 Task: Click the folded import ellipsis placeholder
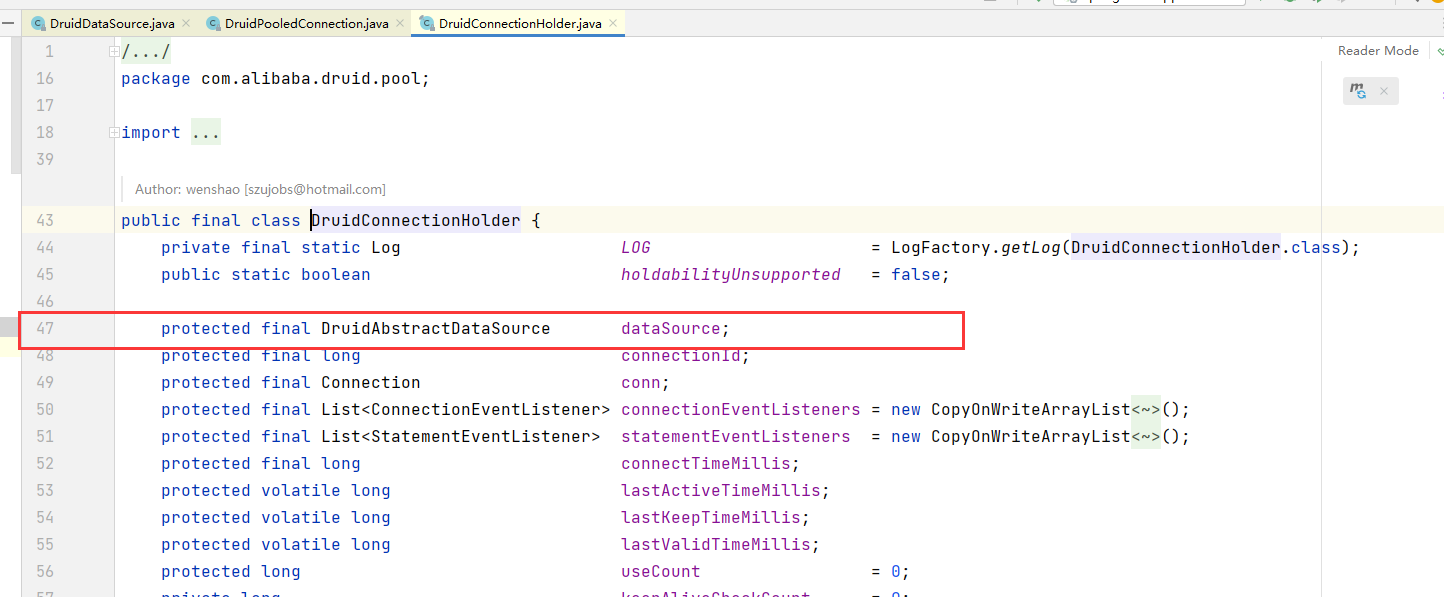pyautogui.click(x=206, y=133)
